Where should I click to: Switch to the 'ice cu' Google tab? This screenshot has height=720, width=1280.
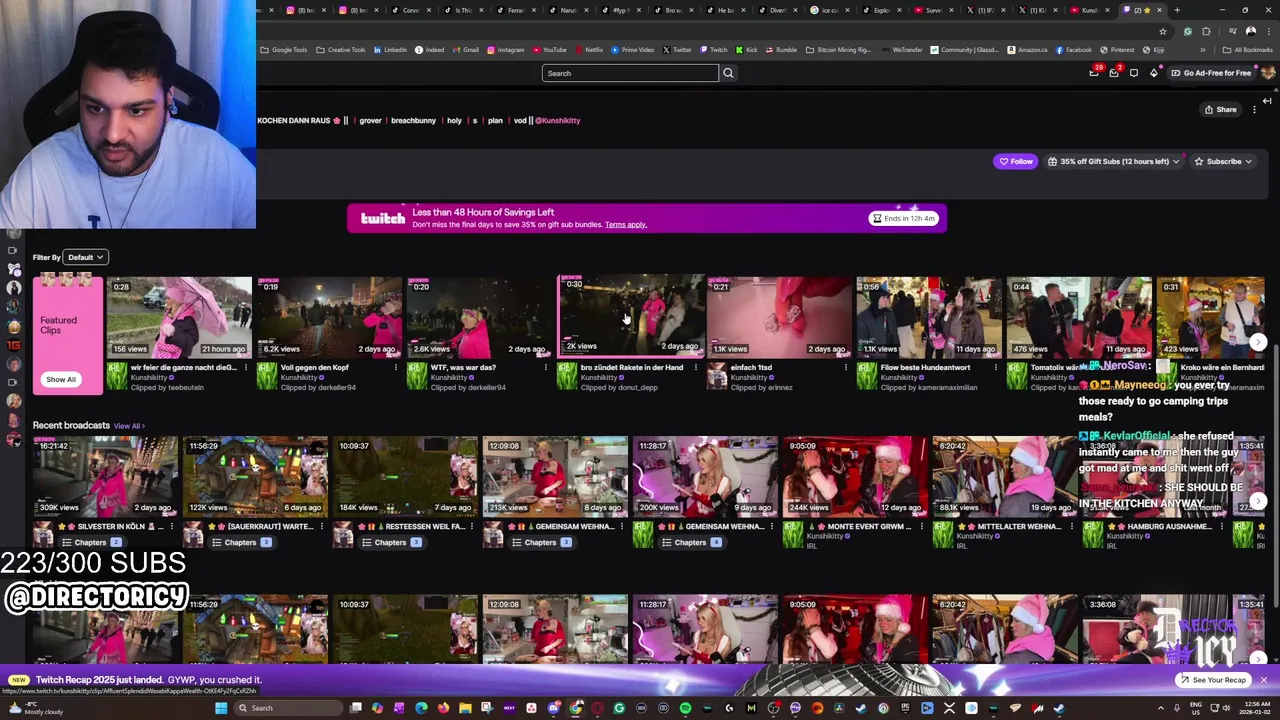[x=831, y=10]
